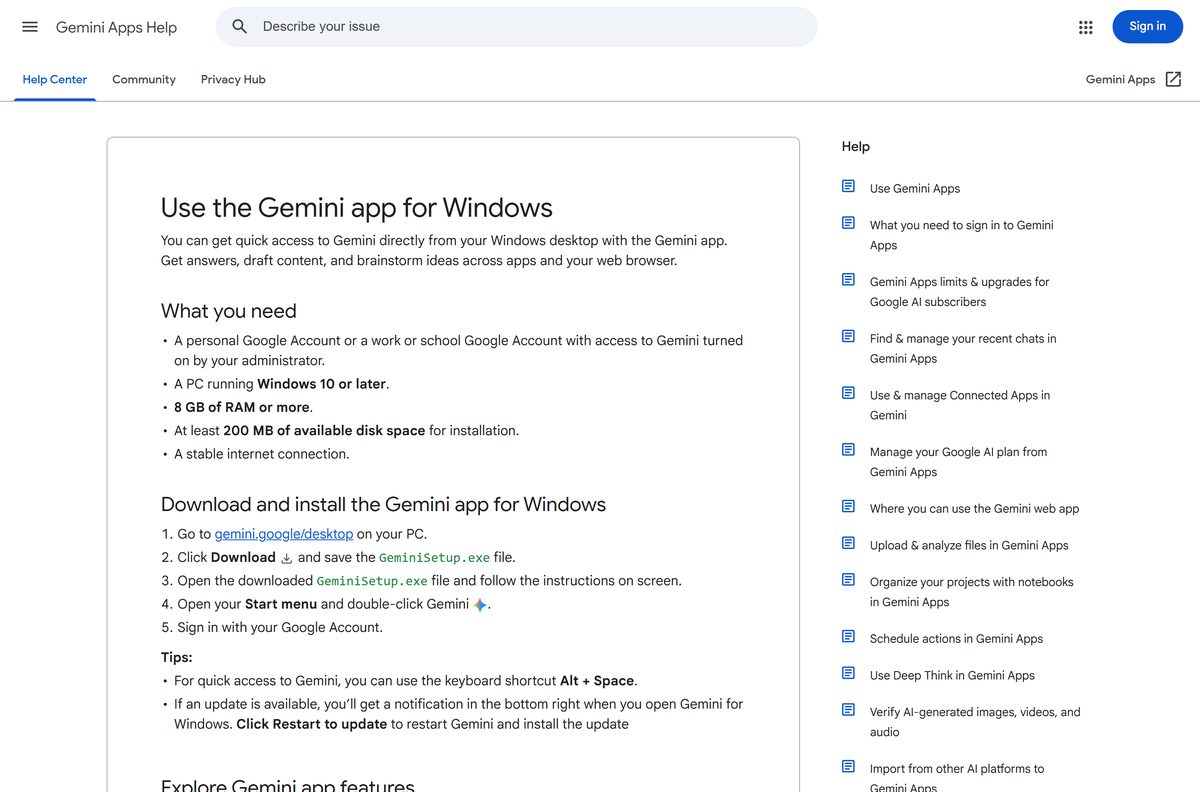Screen dimensions: 1200x792
Task: Click the GeminiSetup.exe text in step 3
Action: click(372, 581)
